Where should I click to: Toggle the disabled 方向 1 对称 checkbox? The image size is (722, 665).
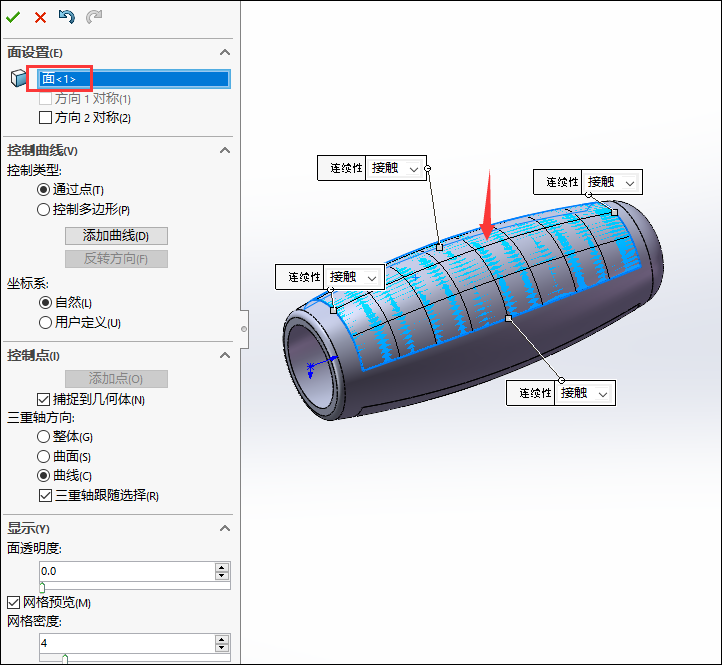point(45,99)
